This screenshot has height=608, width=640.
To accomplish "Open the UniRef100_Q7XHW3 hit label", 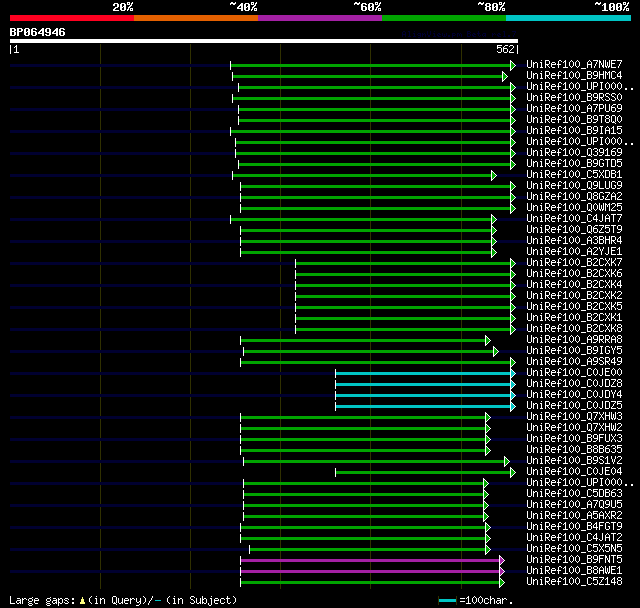I will 574,417.
